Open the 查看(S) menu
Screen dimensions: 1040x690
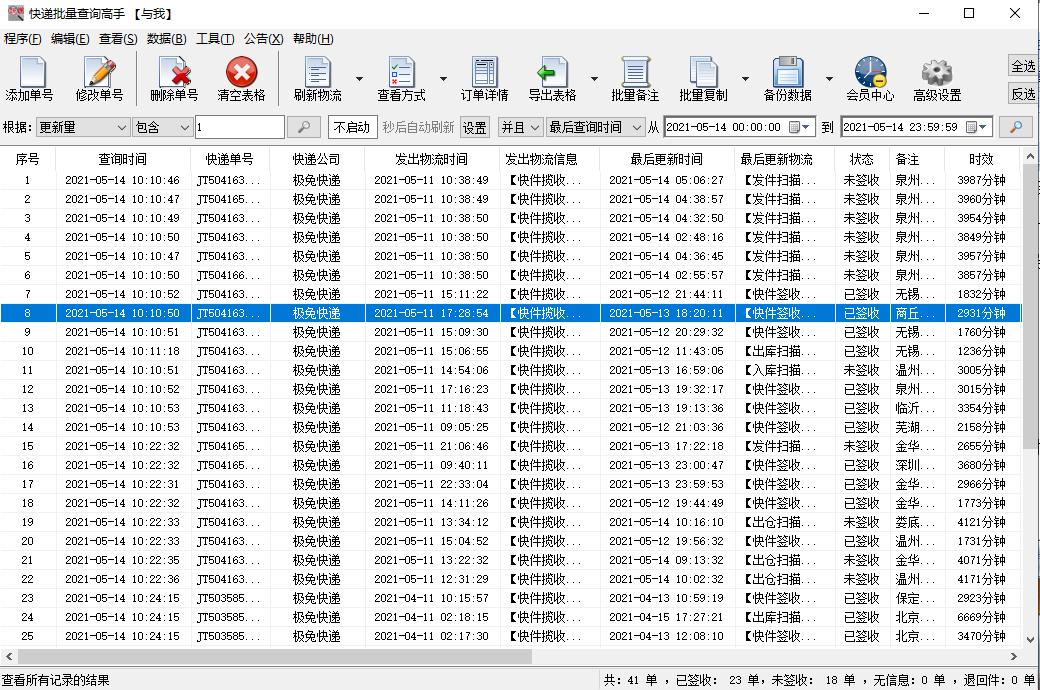[118, 38]
